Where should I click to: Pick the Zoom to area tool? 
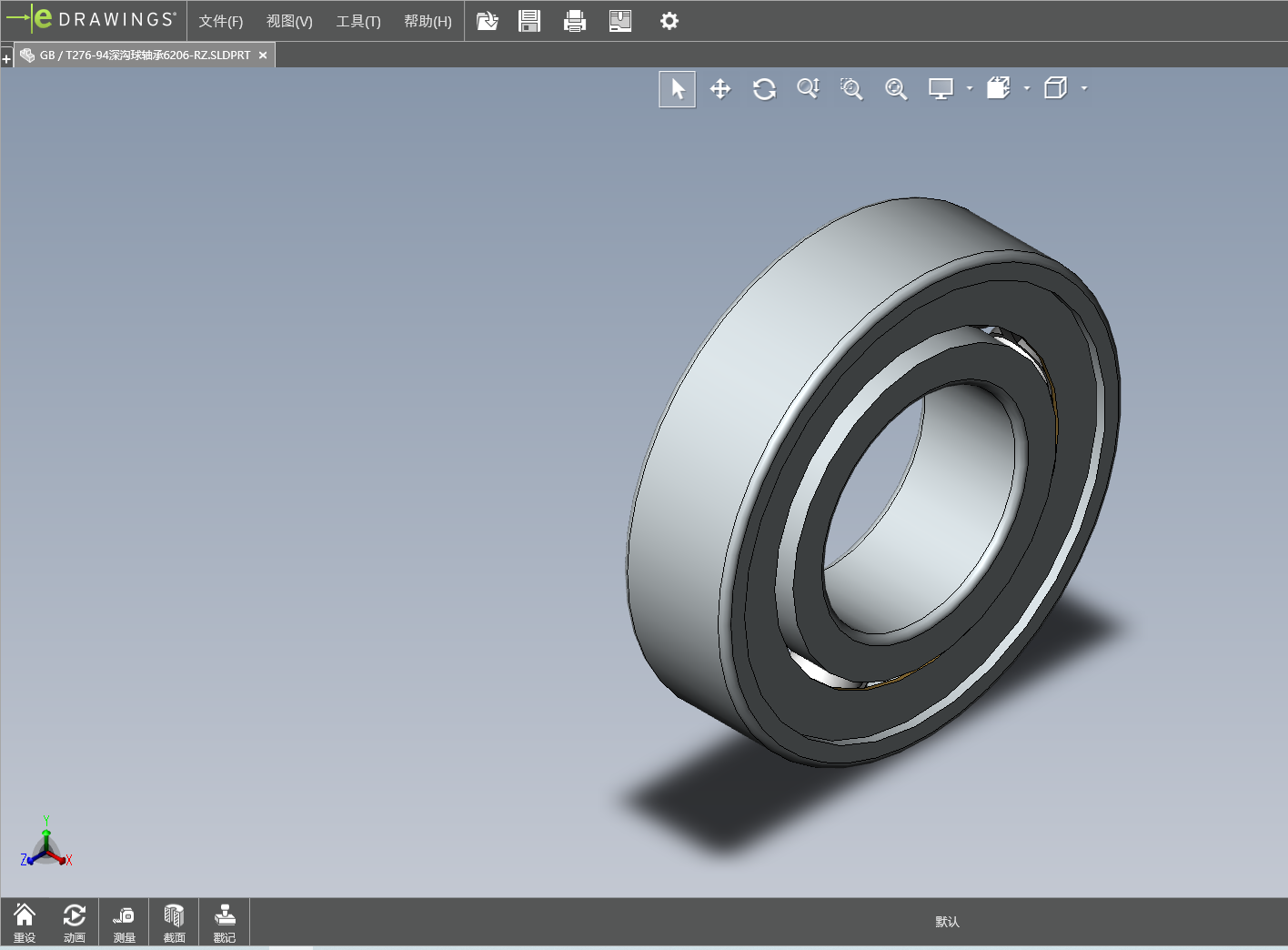[851, 89]
